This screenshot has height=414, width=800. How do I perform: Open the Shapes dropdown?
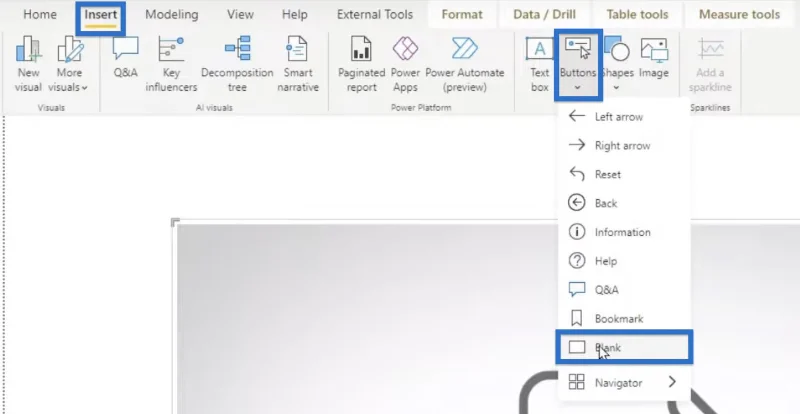(617, 64)
